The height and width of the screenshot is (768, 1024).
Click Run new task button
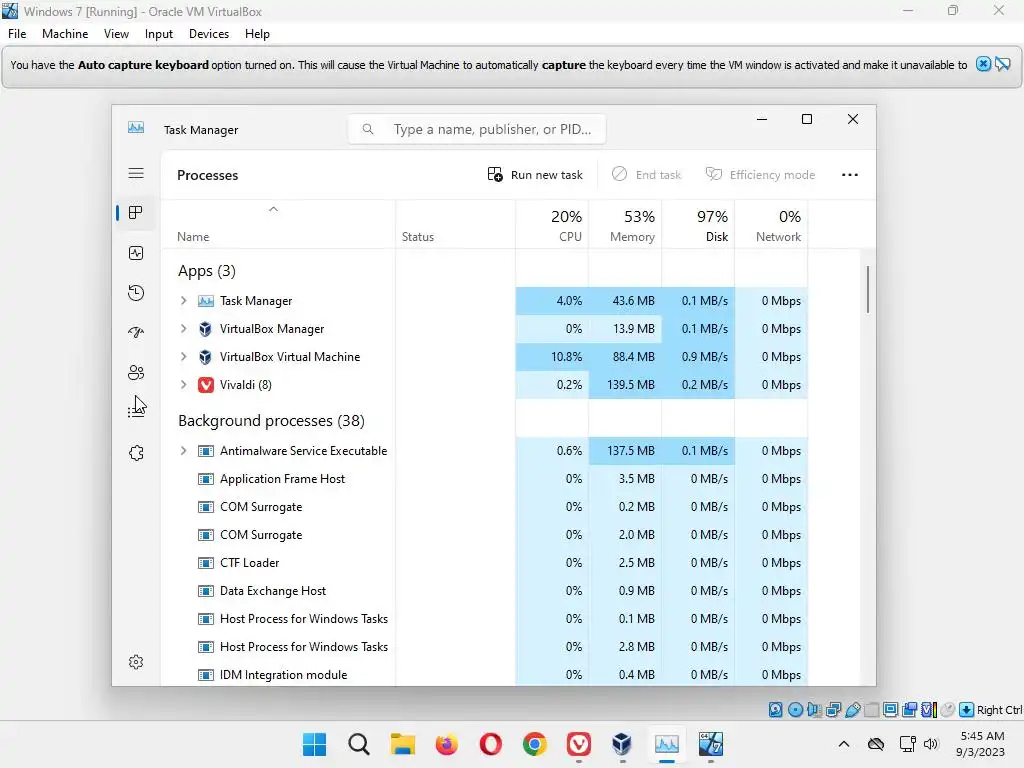pos(535,174)
